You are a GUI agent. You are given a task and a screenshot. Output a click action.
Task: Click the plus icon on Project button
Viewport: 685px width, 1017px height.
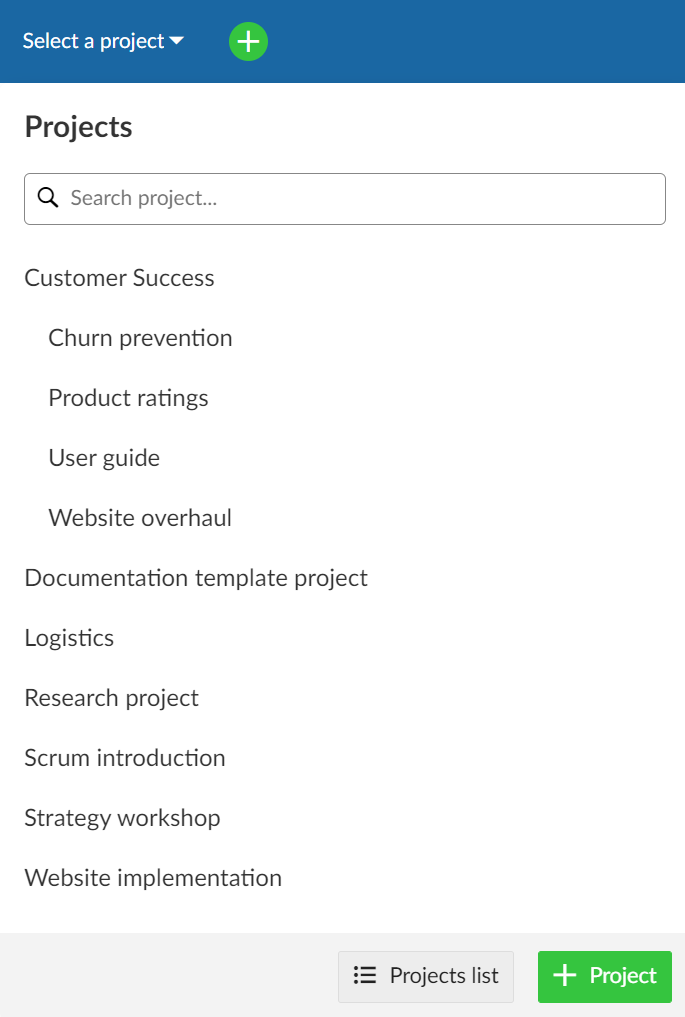click(x=565, y=976)
